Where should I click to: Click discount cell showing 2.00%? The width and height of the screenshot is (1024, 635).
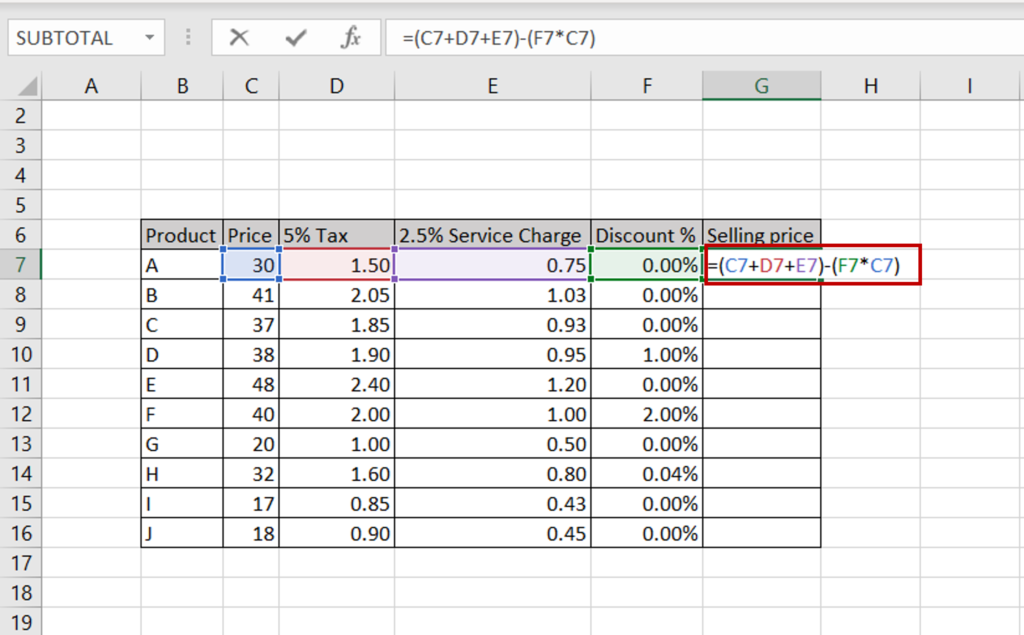click(x=647, y=414)
